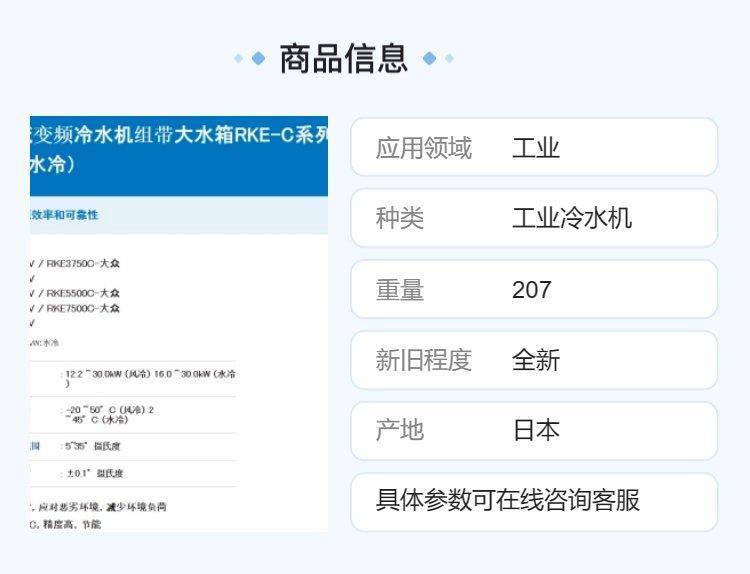Click the 12.2~30.0kW cooling capacity row

(x=133, y=378)
